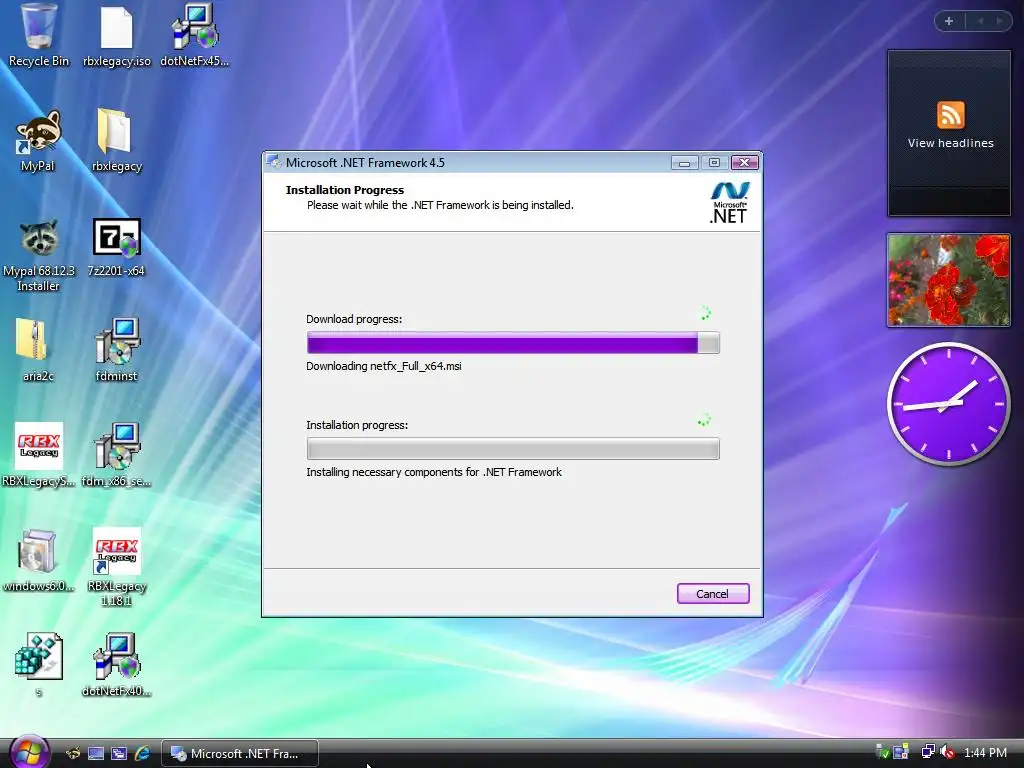Select the Mypal 68.12.3 Installer icon

(39, 238)
